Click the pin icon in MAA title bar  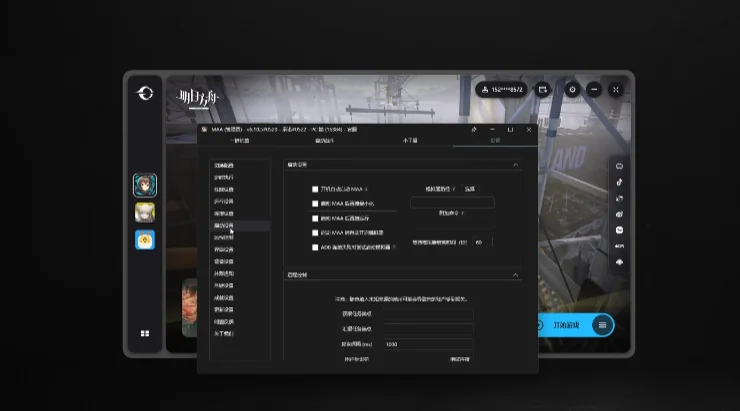[474, 129]
